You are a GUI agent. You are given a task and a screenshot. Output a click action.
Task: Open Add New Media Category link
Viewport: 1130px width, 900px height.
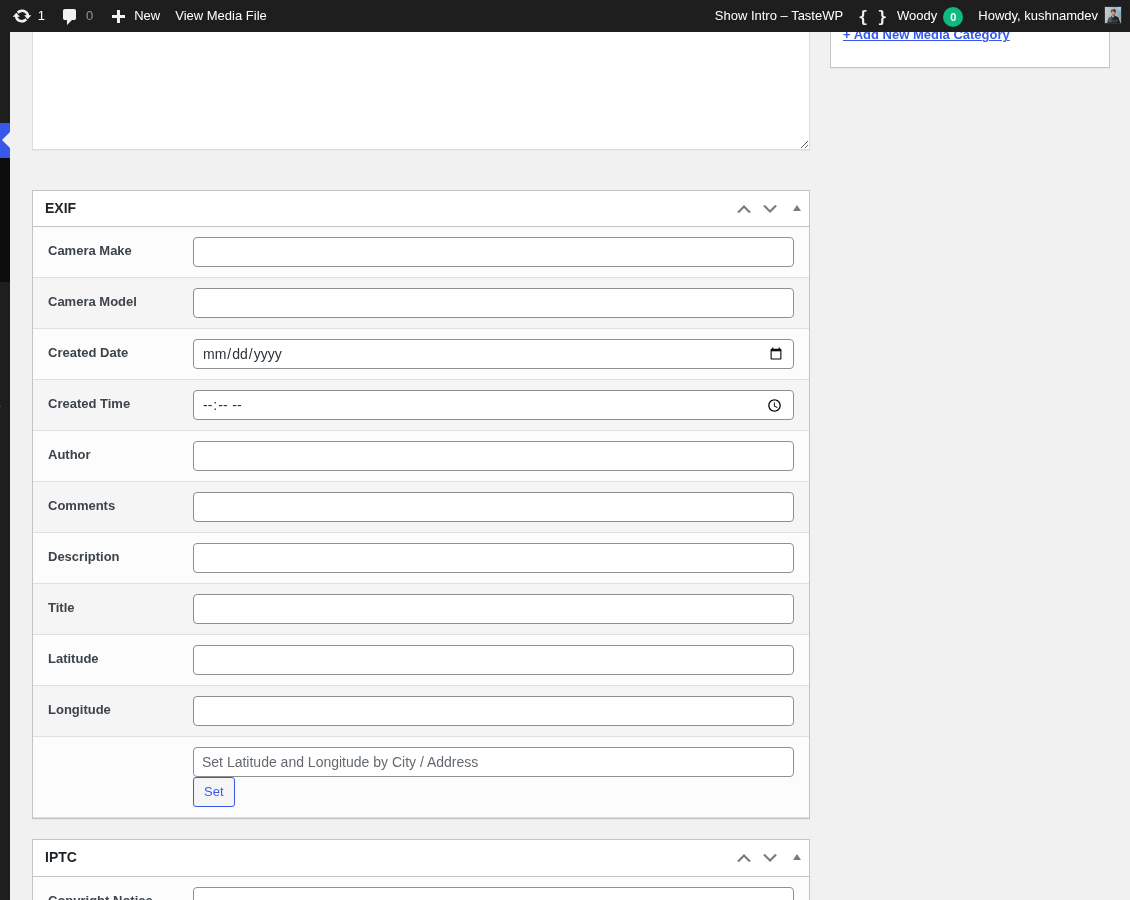click(x=926, y=34)
